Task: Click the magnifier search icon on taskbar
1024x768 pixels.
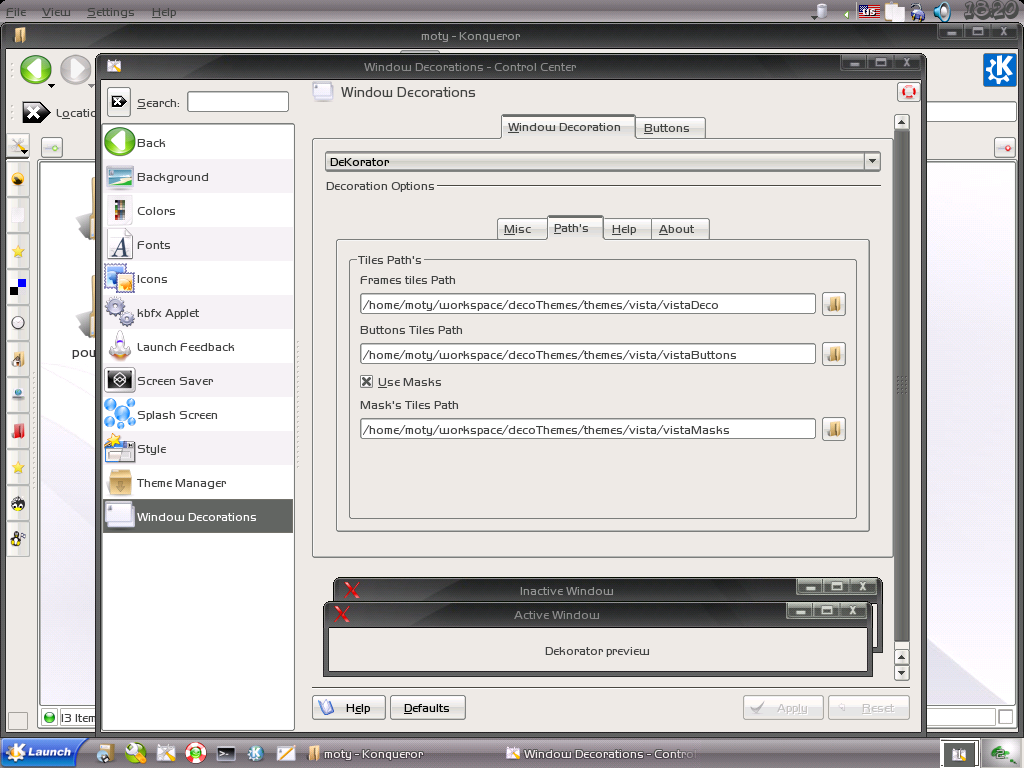Action: pos(136,754)
